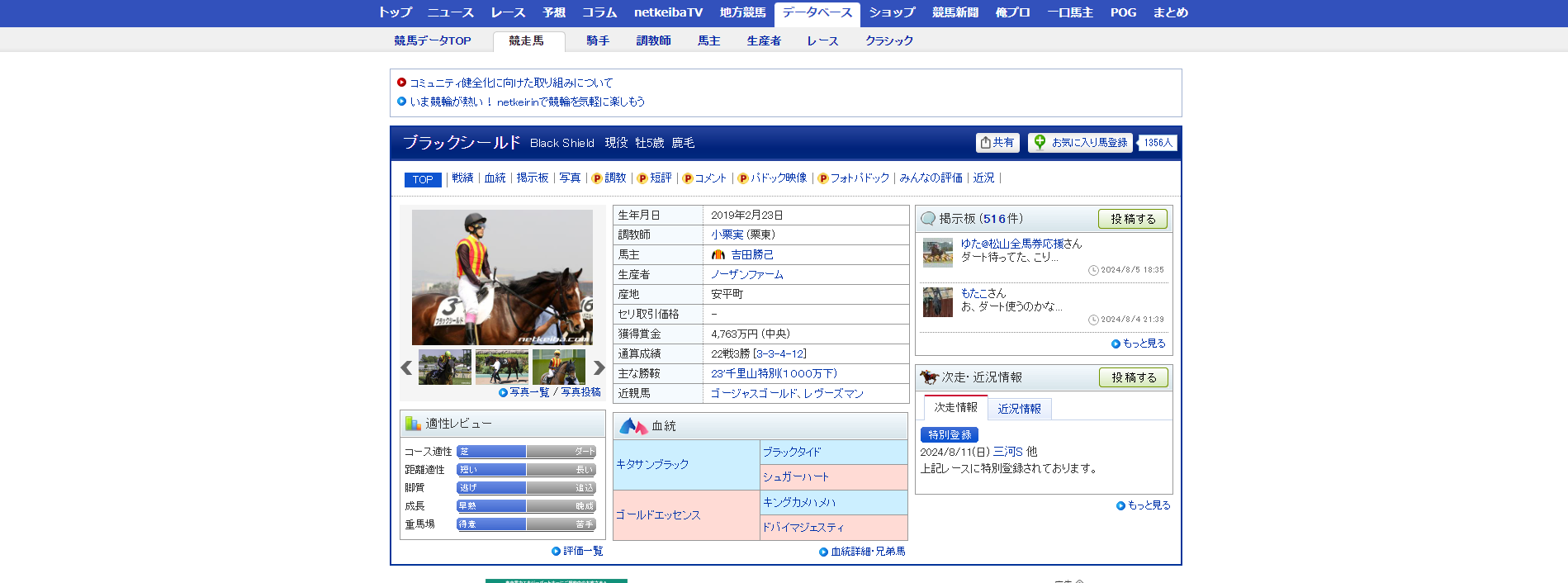Viewport: 1568px width, 583px height.
Task: Expand pedigree details via 血統詳細・兄弟馬
Action: (867, 552)
